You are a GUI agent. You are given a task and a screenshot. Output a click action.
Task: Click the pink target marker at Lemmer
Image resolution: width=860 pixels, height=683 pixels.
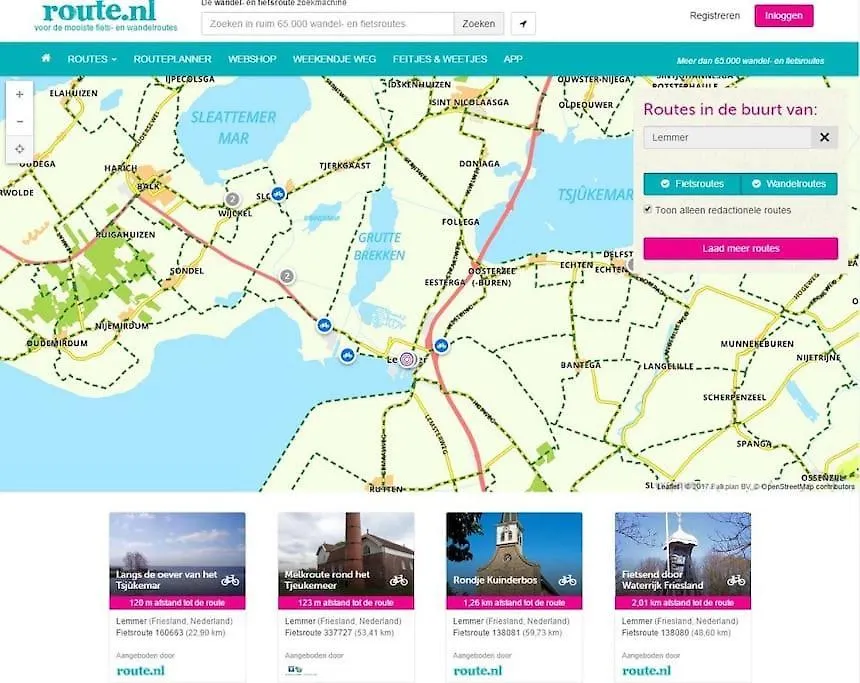(x=407, y=359)
